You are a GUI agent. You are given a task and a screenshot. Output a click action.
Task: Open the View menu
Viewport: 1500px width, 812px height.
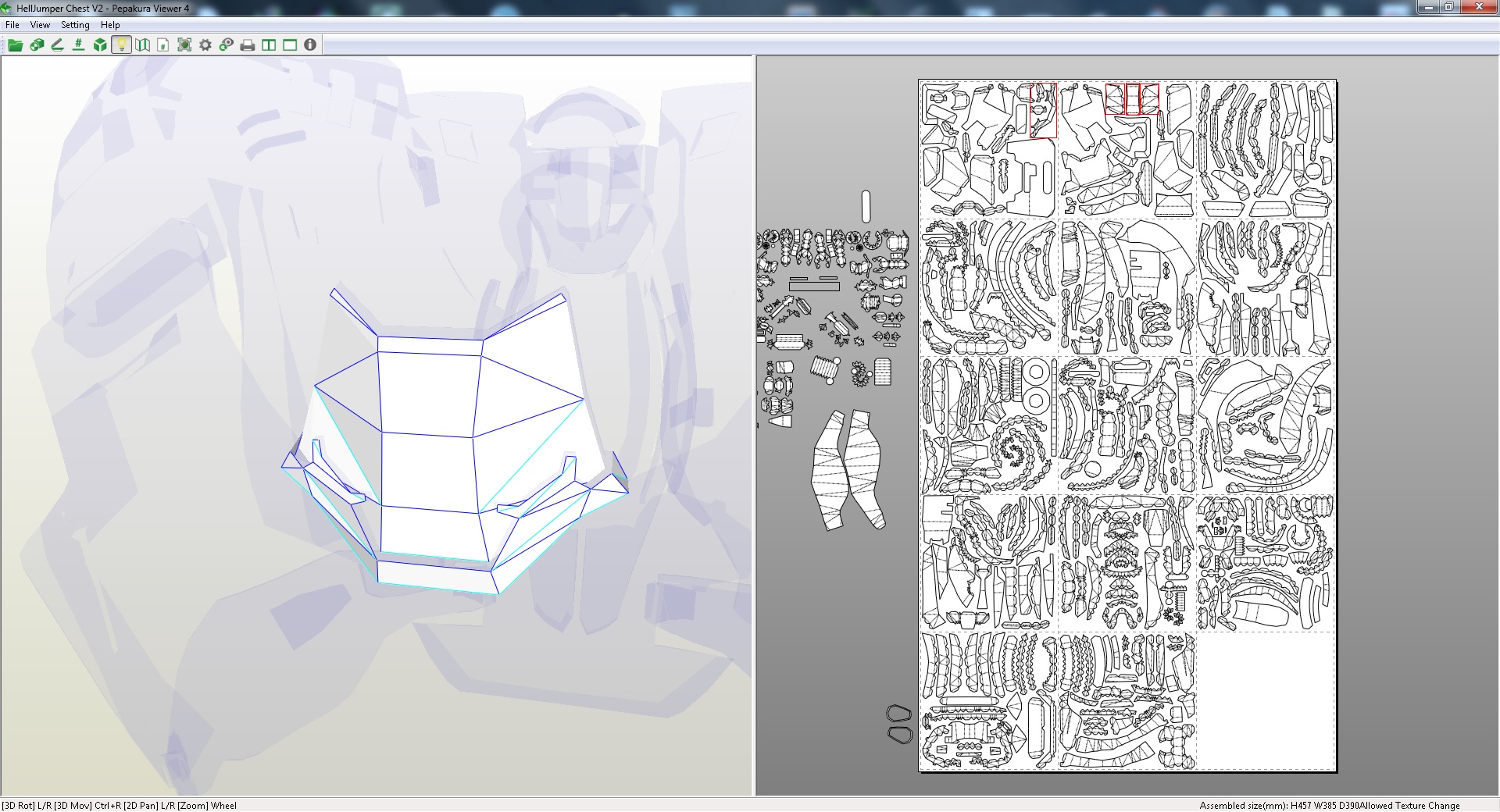point(40,25)
